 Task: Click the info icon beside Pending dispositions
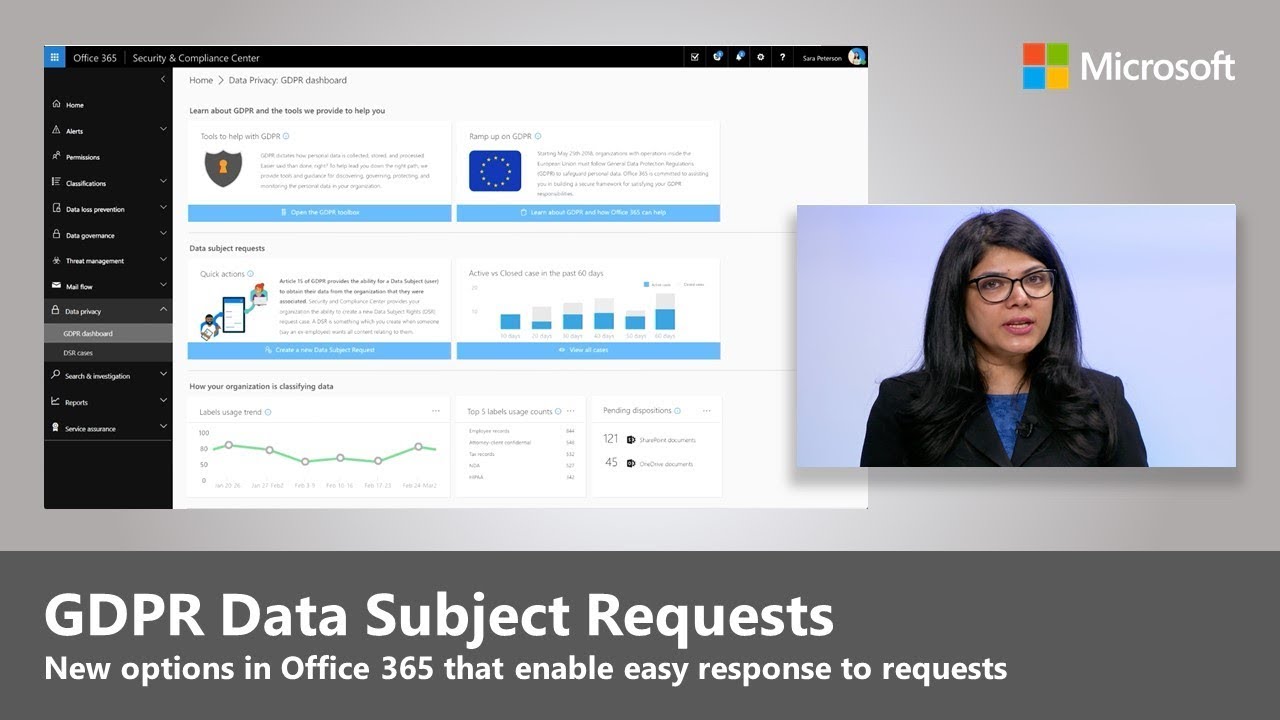(678, 410)
